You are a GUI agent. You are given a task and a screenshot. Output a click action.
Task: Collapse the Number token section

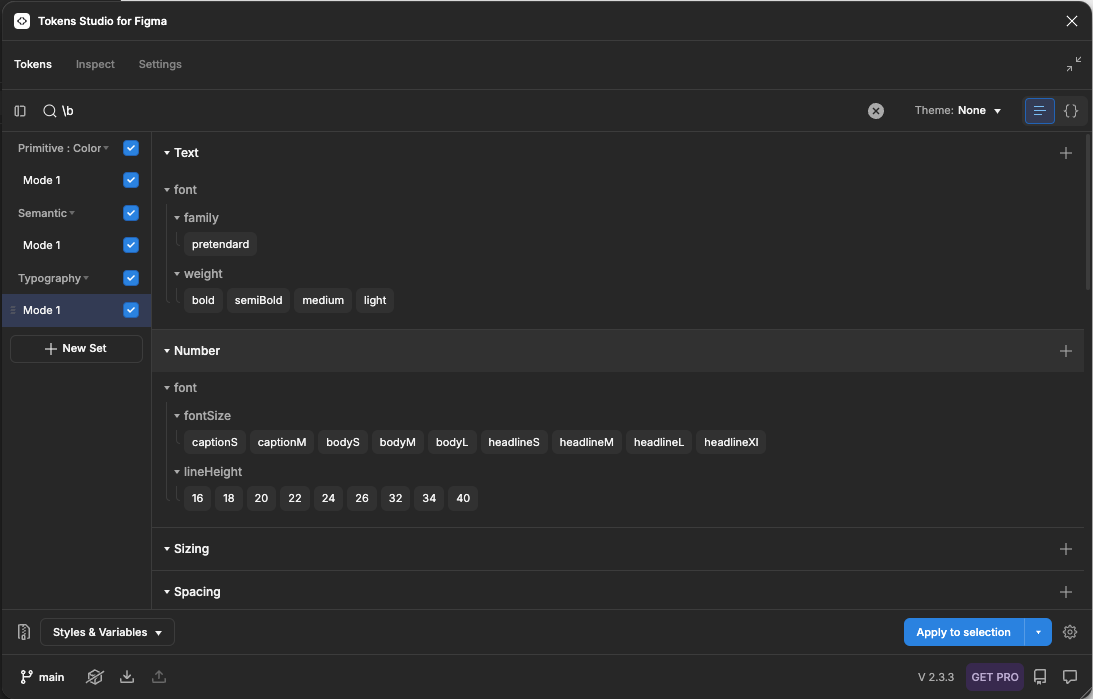click(167, 351)
